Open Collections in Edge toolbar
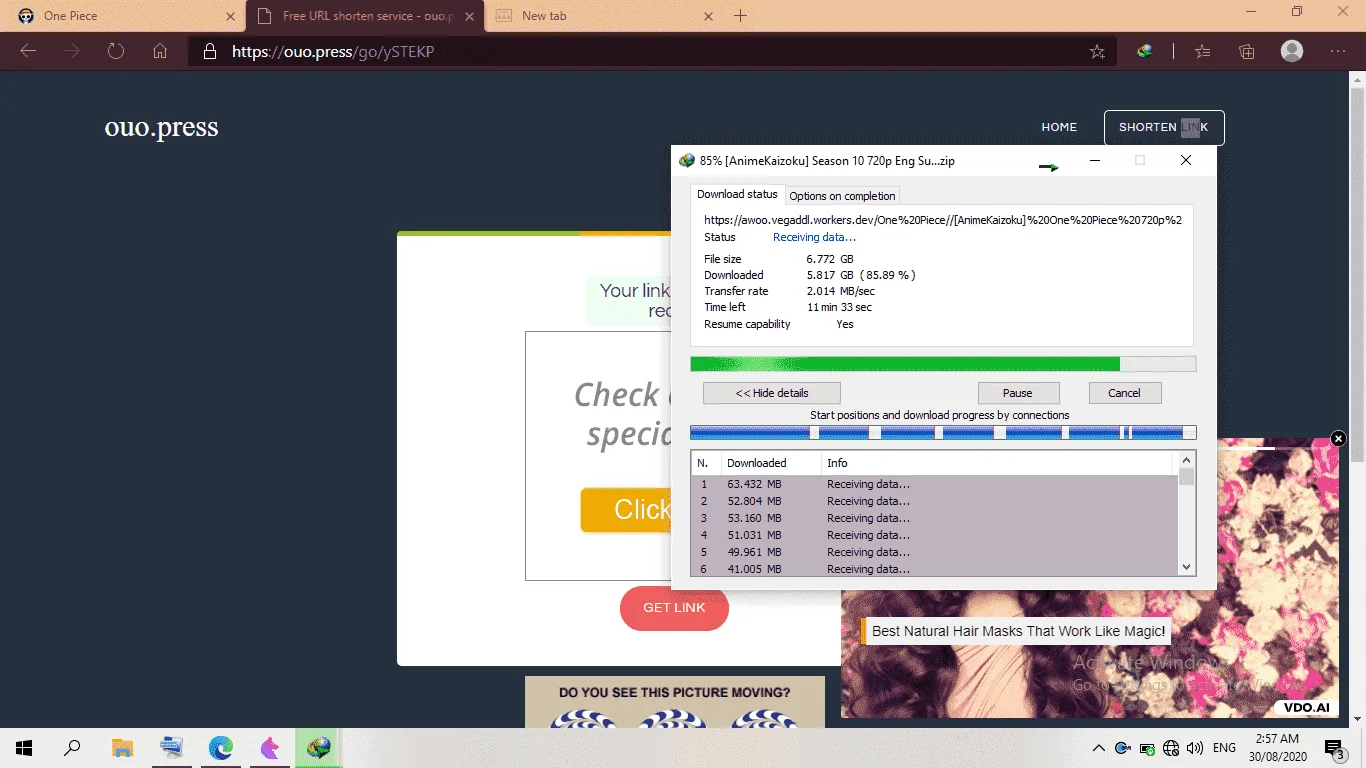This screenshot has height=768, width=1366. click(x=1247, y=52)
